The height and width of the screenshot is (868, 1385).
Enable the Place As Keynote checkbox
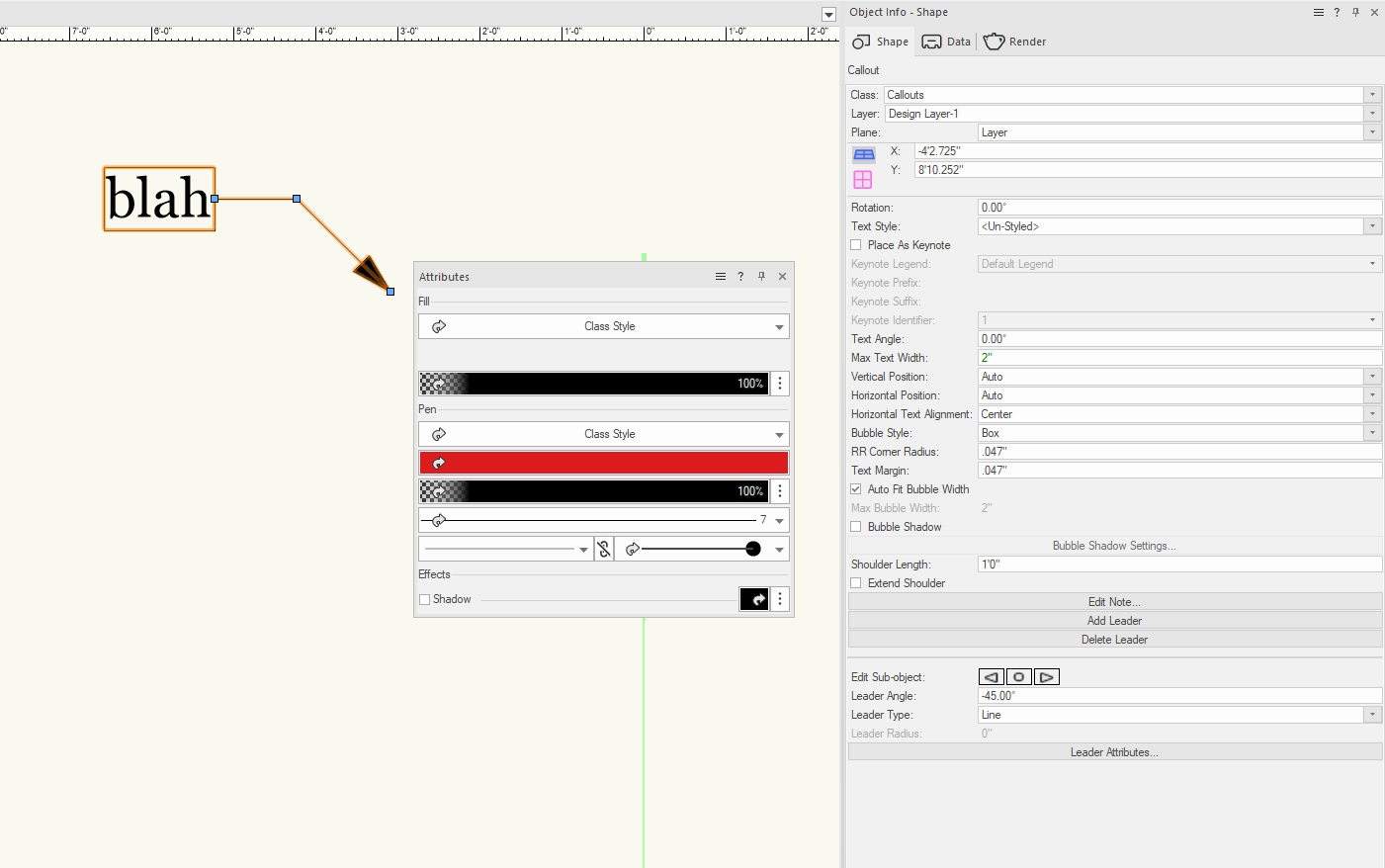click(856, 245)
